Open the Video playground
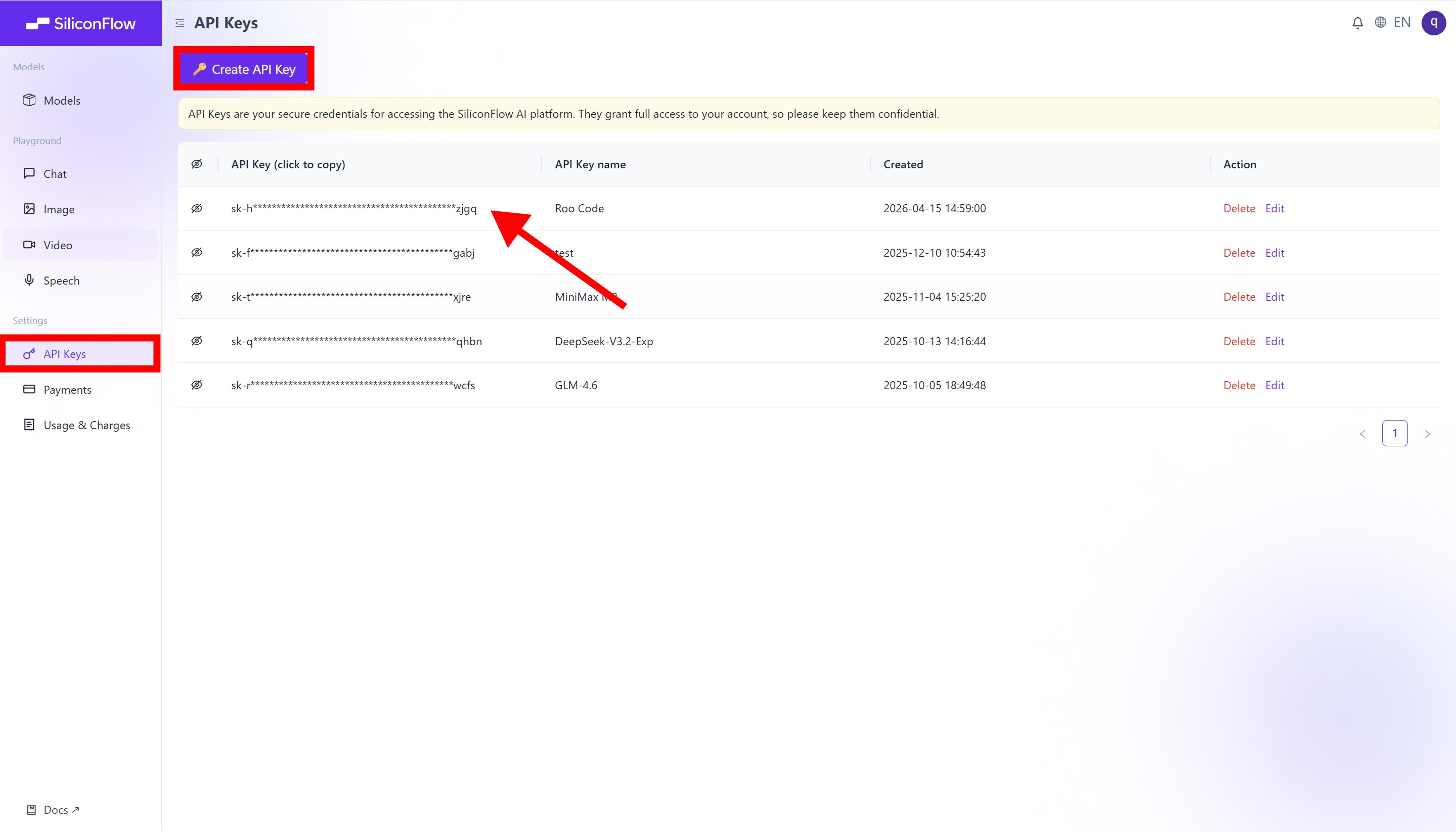Screen dimensions: 1456x832 point(58,245)
